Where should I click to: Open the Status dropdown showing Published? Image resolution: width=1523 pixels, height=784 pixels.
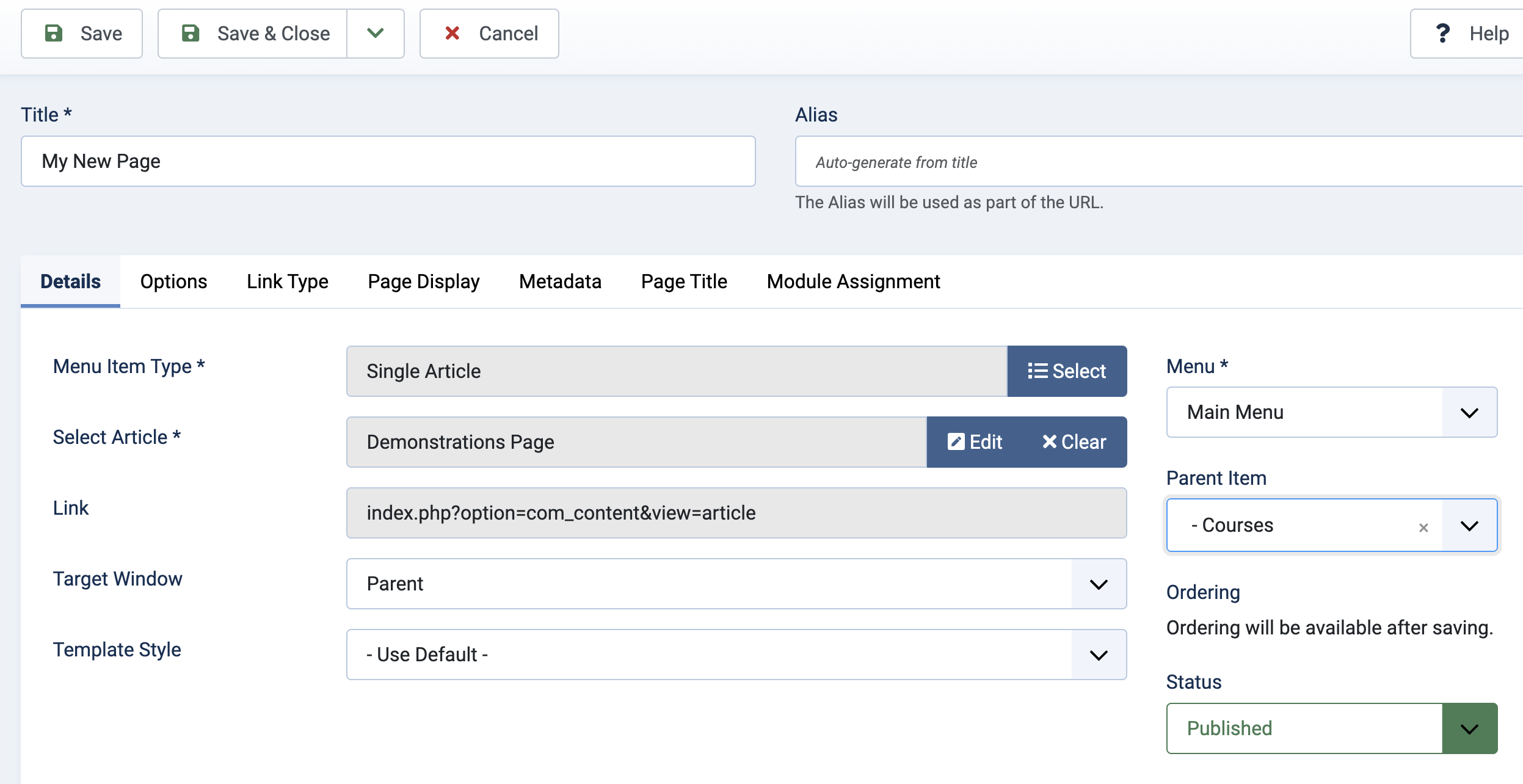1332,728
